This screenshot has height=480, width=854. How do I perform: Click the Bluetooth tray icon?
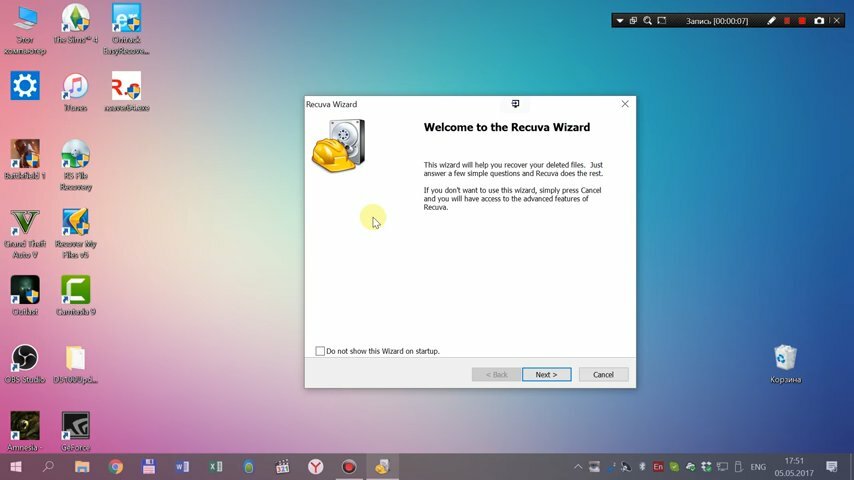(642, 467)
